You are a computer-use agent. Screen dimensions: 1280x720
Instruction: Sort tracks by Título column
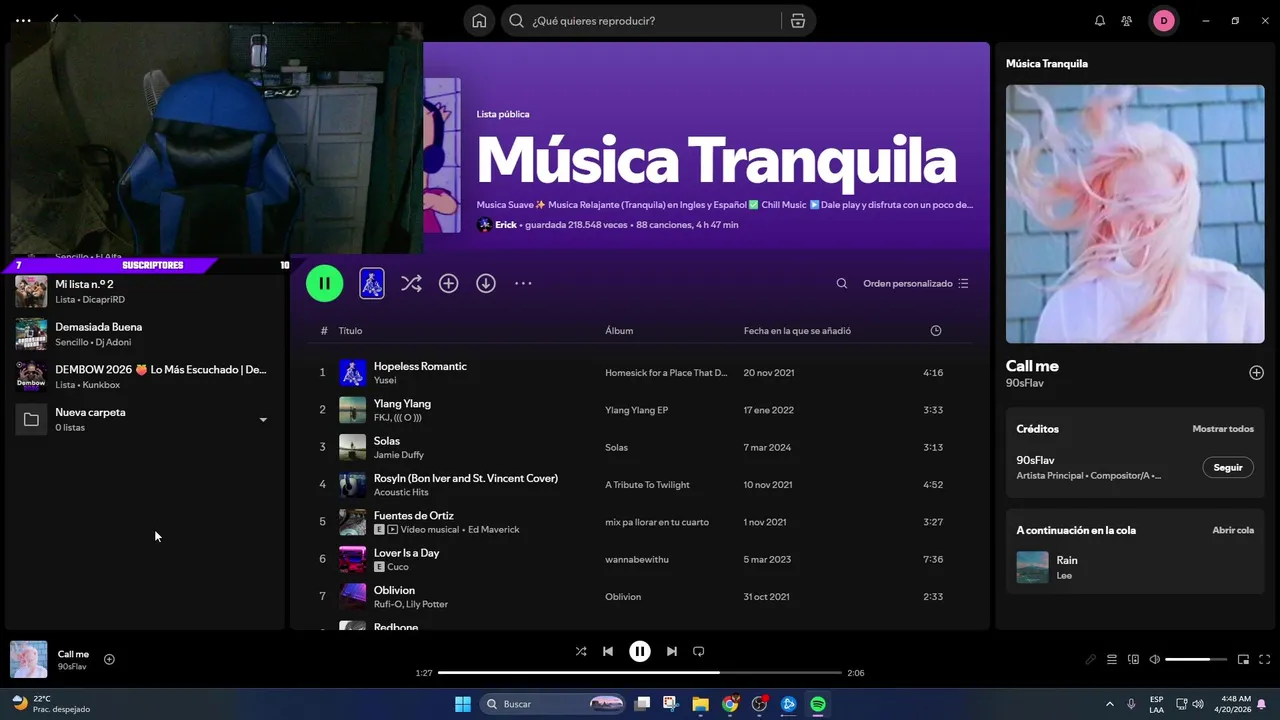click(350, 331)
